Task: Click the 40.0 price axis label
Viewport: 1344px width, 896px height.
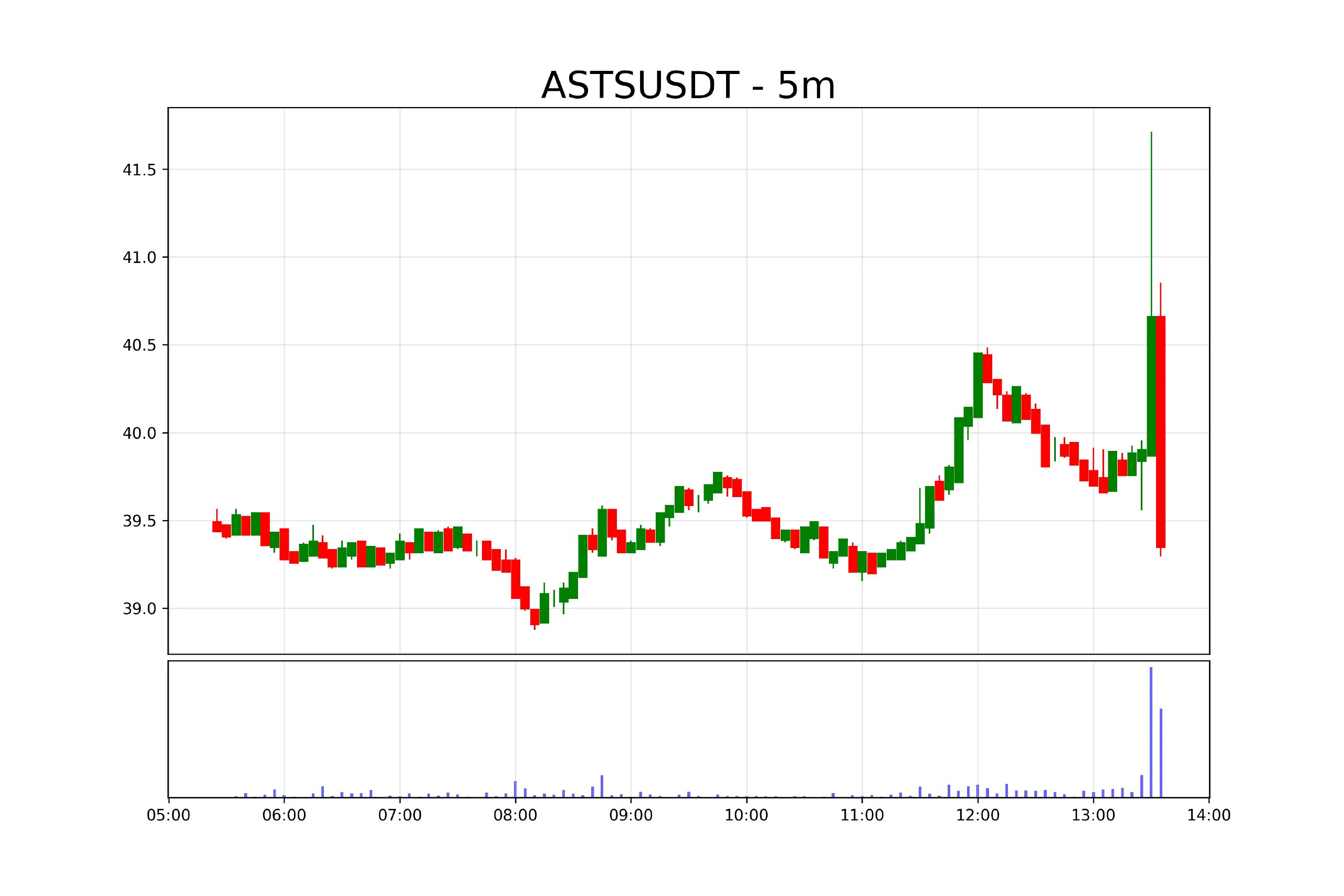Action: click(140, 433)
